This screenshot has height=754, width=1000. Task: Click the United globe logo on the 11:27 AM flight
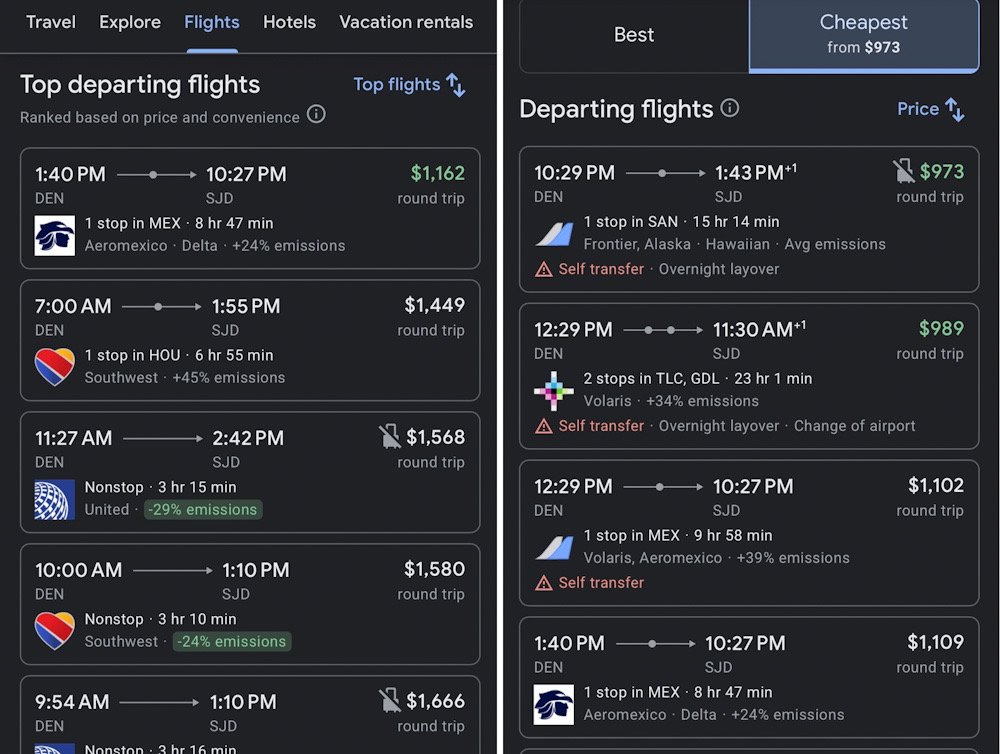pyautogui.click(x=55, y=499)
